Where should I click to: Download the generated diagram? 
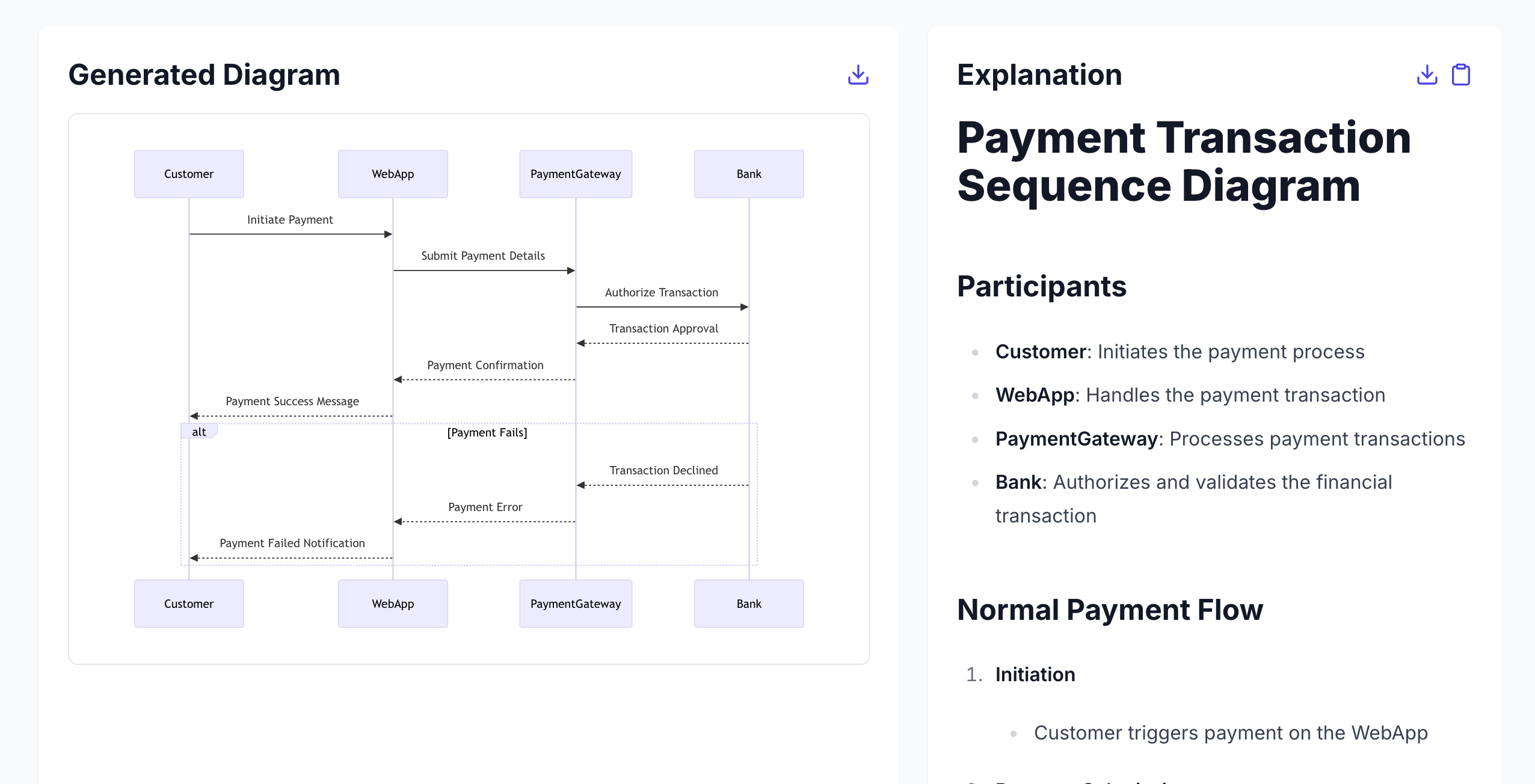click(858, 75)
